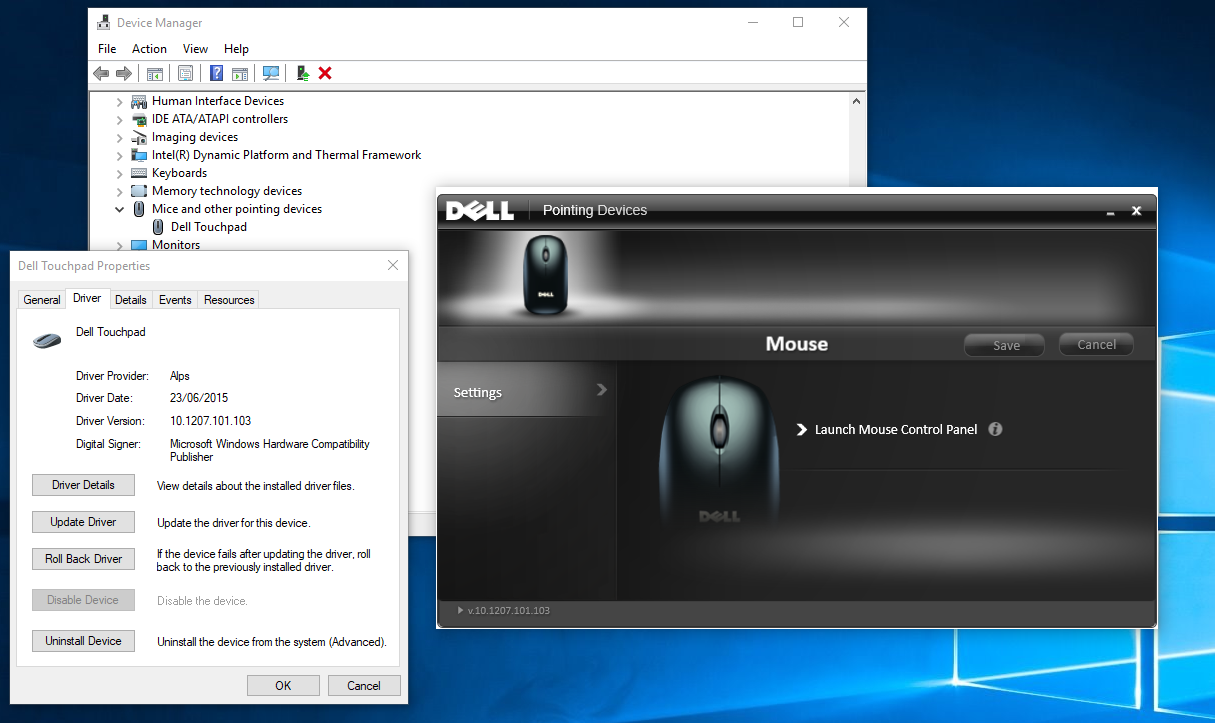Image resolution: width=1215 pixels, height=723 pixels.
Task: Click Scan for hardware changes icon
Action: click(270, 73)
